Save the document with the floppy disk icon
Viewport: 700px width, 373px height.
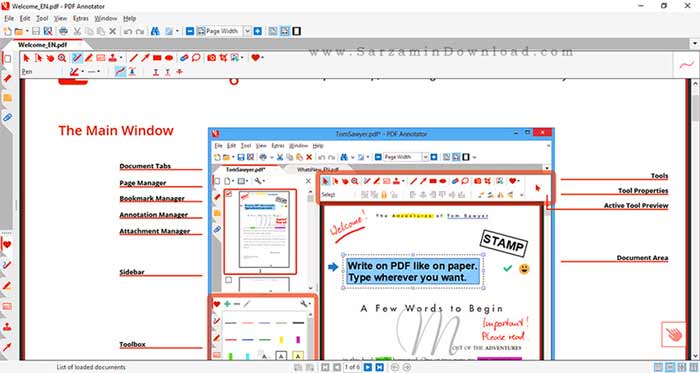[36, 31]
